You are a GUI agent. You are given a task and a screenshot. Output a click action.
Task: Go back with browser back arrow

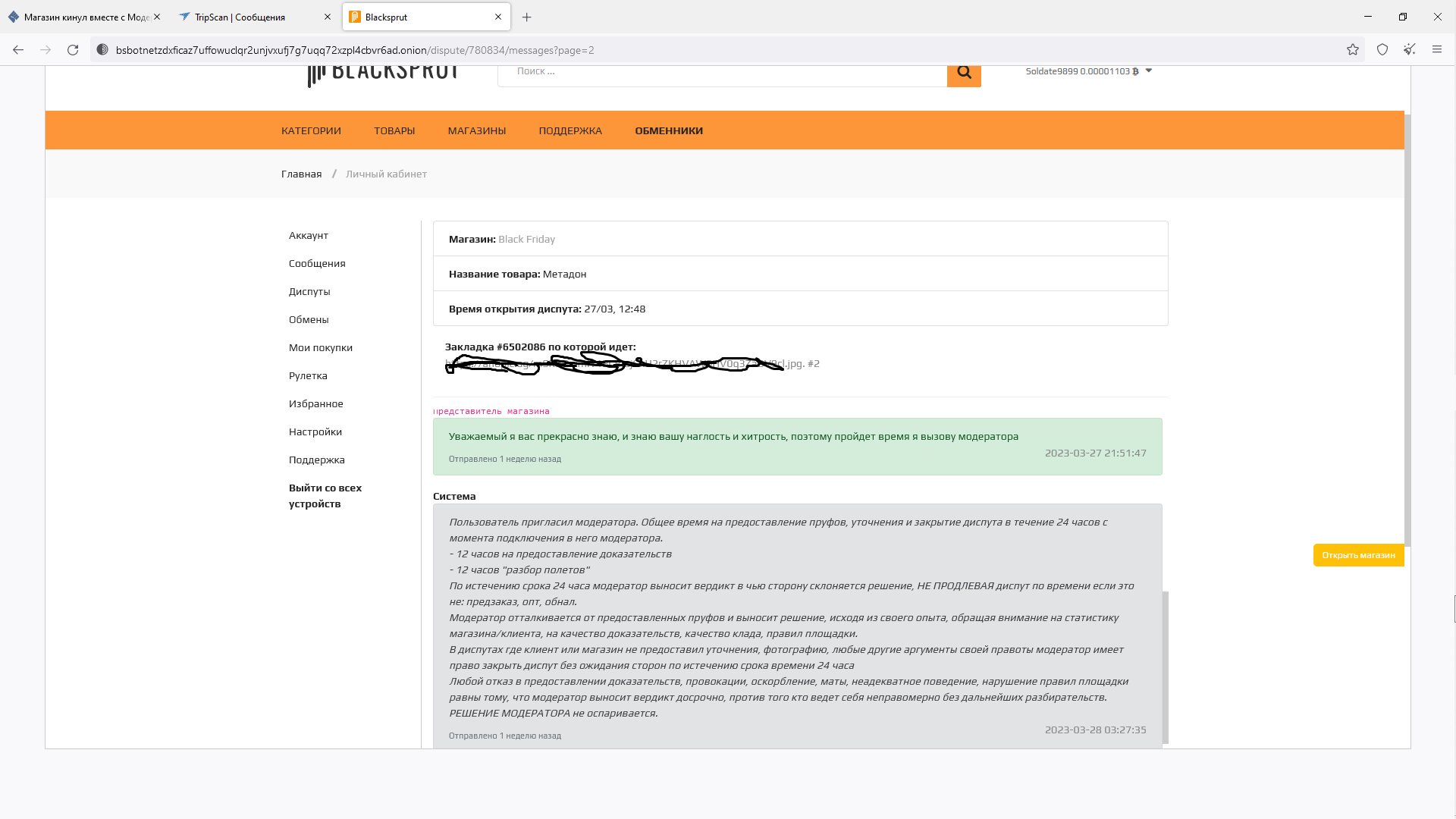[18, 50]
